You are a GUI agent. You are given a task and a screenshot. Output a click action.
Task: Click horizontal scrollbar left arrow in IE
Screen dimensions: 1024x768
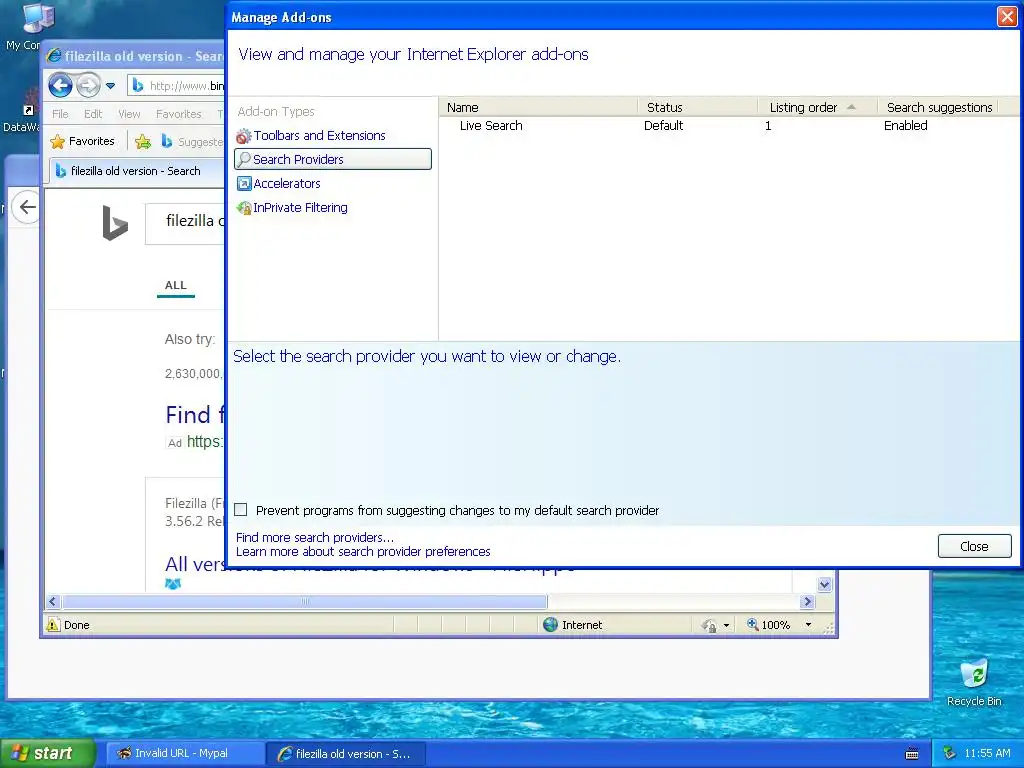tap(53, 601)
